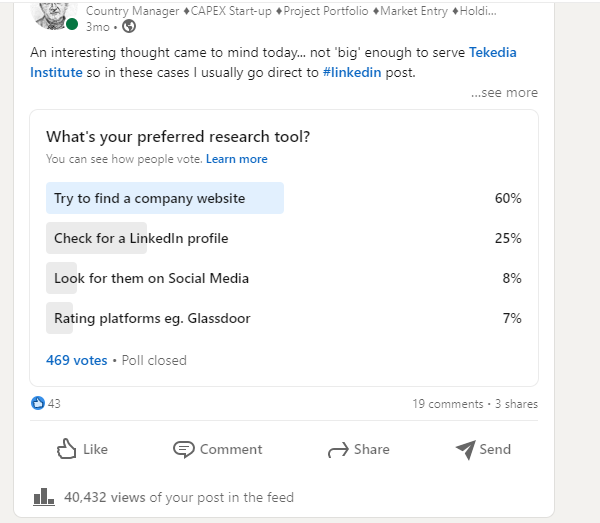Image resolution: width=600 pixels, height=523 pixels.
Task: Select 'Check for a LinkedIn profile' option
Action: pyautogui.click(x=141, y=238)
